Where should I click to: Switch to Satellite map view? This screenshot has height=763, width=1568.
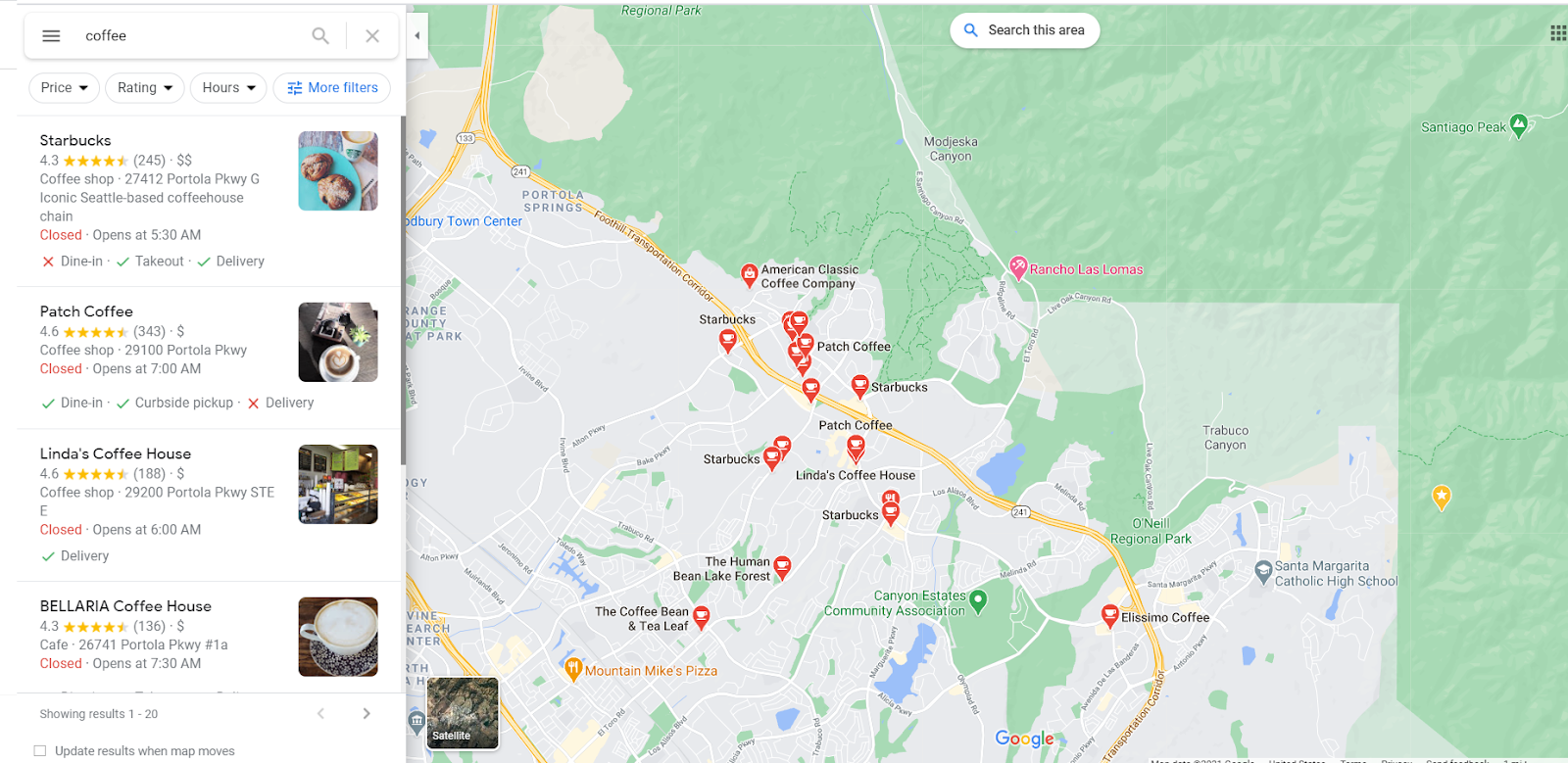click(463, 713)
